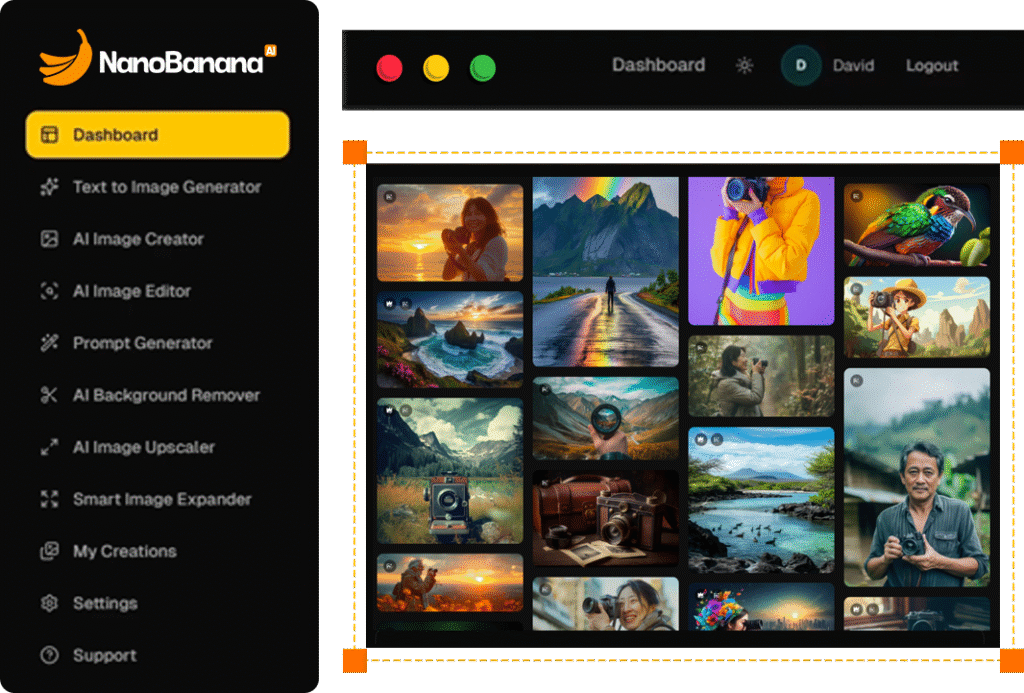Click the Support question mark icon
1024x693 pixels.
click(x=49, y=655)
